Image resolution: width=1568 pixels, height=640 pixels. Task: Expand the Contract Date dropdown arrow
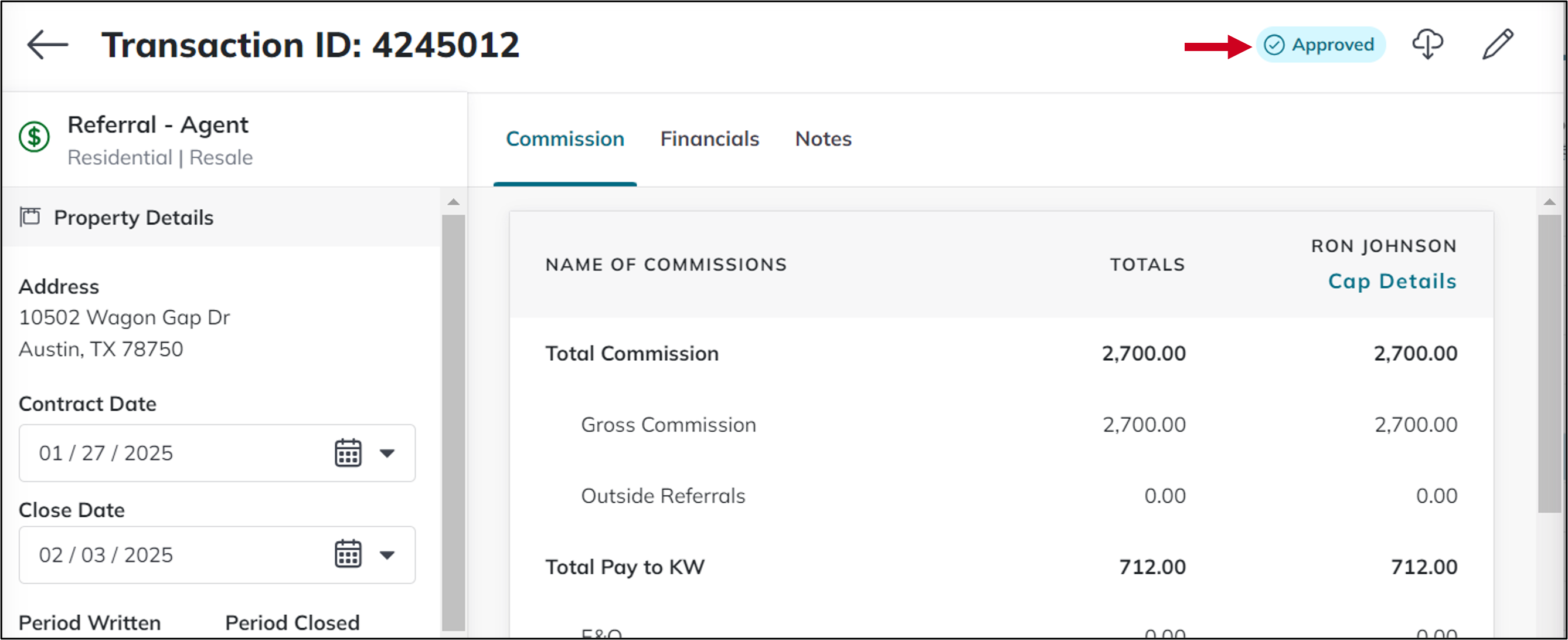pos(387,453)
